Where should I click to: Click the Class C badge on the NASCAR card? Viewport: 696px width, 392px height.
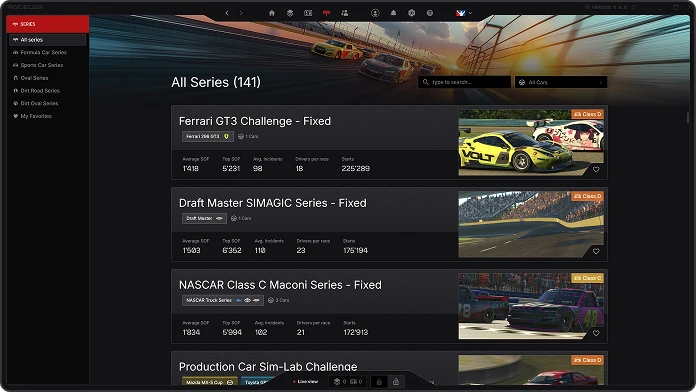point(587,278)
